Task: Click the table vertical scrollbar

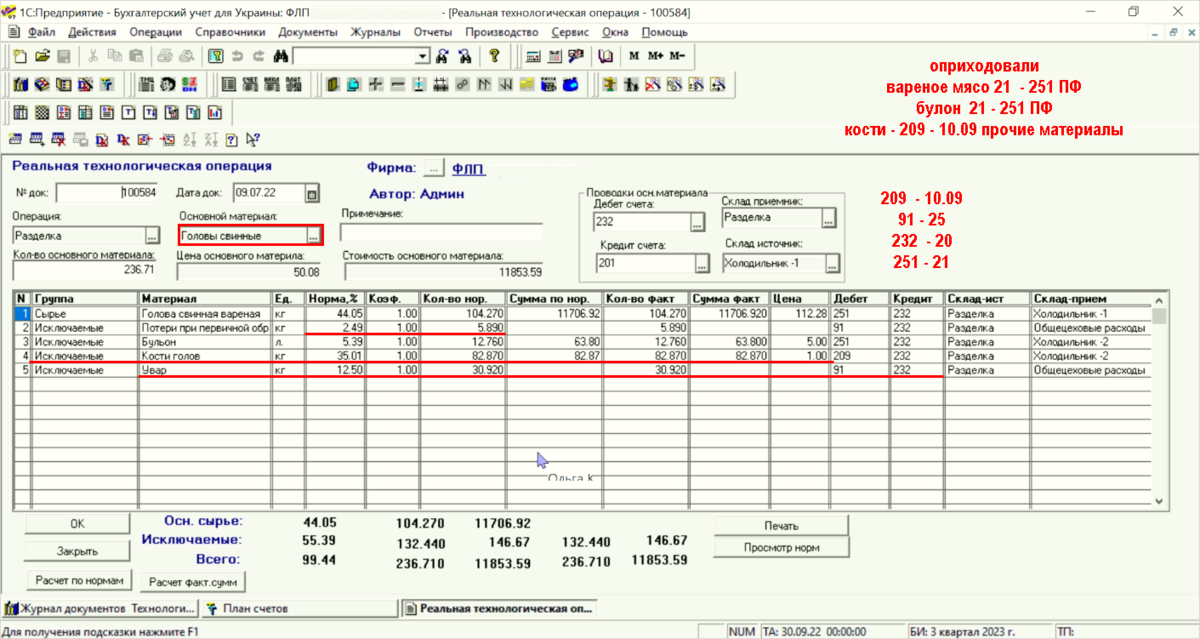Action: (1160, 400)
